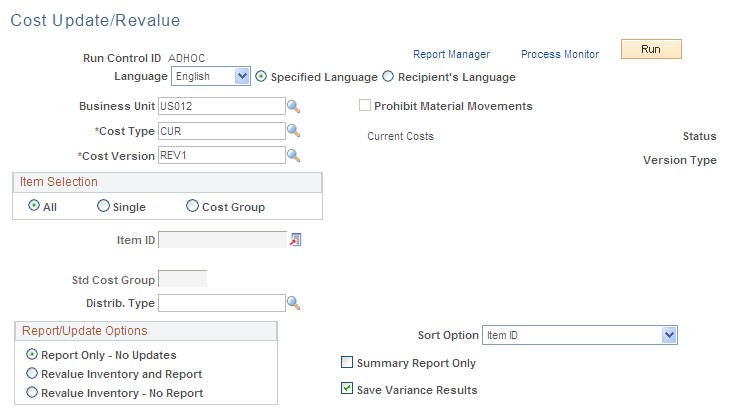
Task: Select Recipient's Language radio button
Action: pyautogui.click(x=389, y=77)
